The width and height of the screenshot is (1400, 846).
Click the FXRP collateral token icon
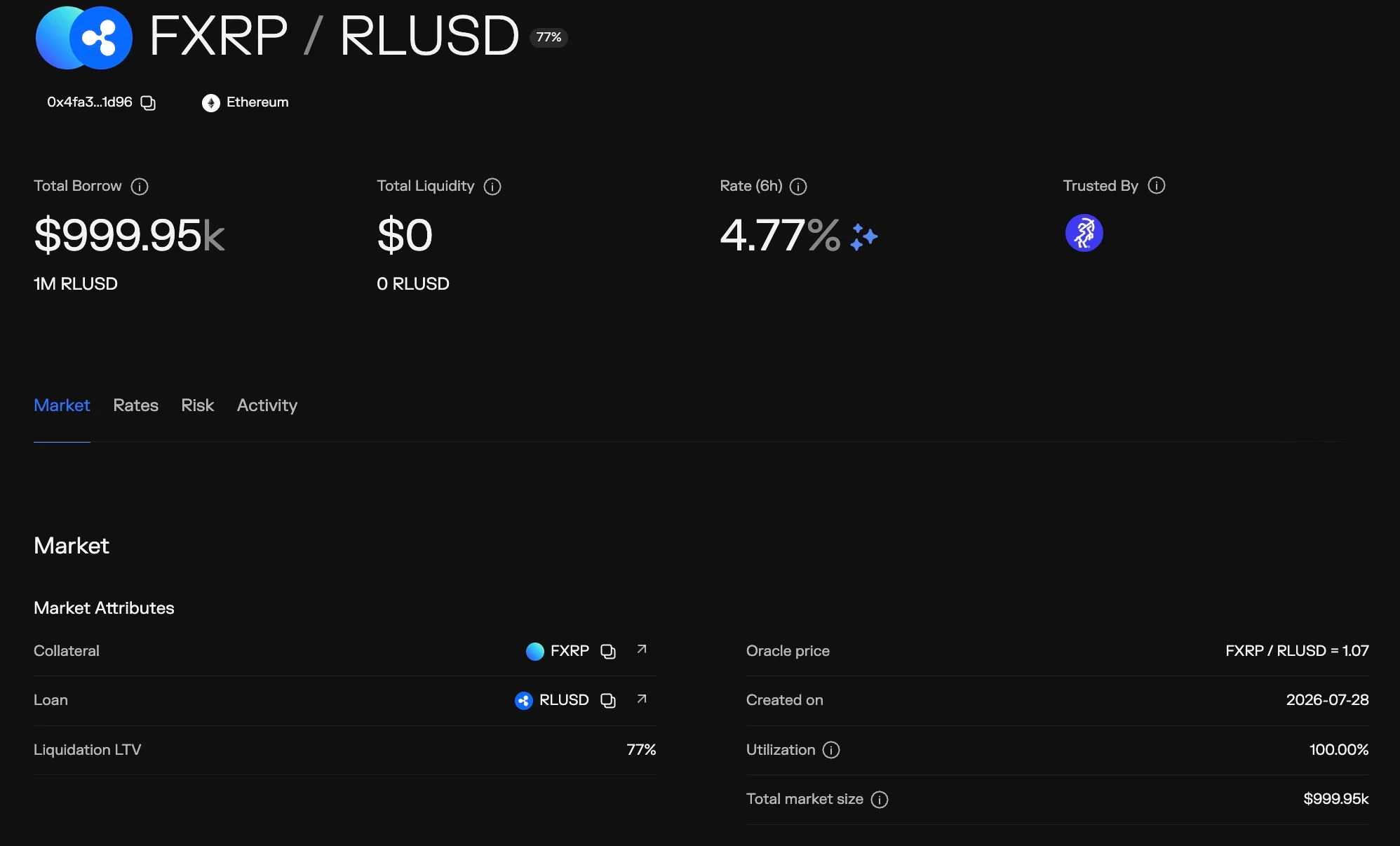tap(535, 652)
